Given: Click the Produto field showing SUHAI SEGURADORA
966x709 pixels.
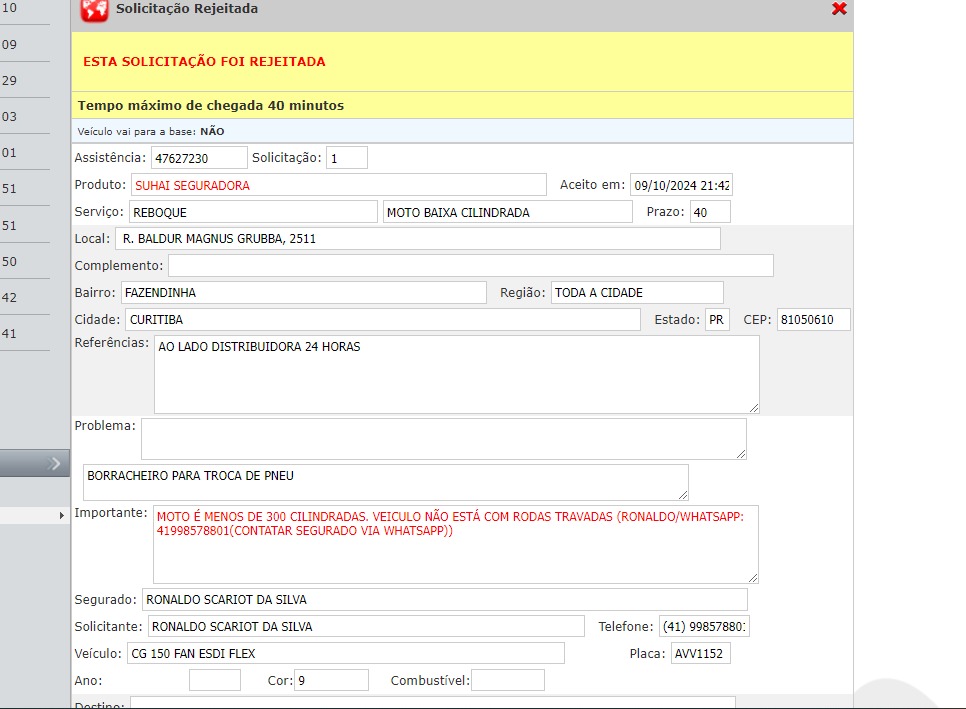Looking at the screenshot, I should pyautogui.click(x=339, y=185).
